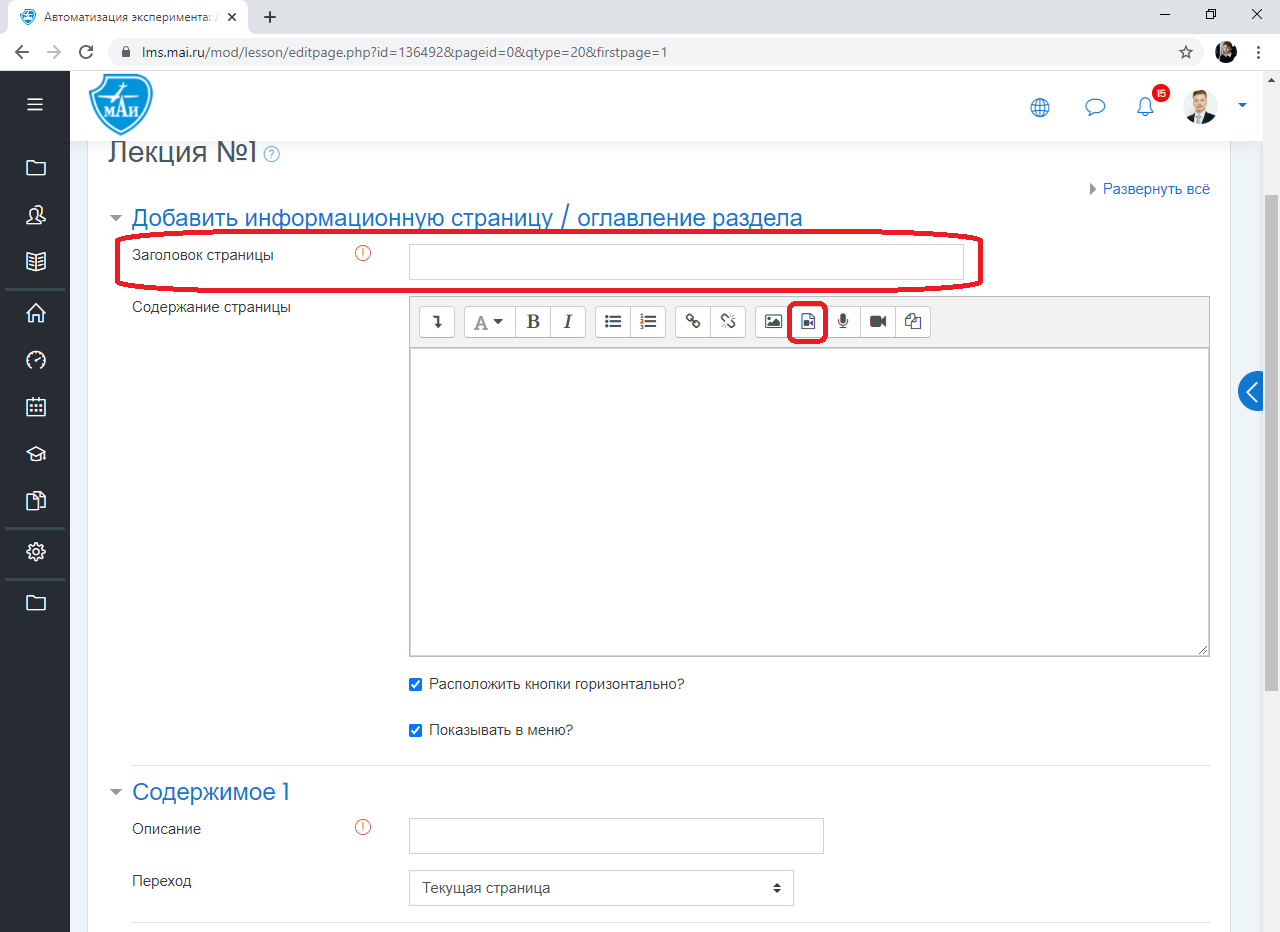Open the hamburger menu in sidebar

35,104
